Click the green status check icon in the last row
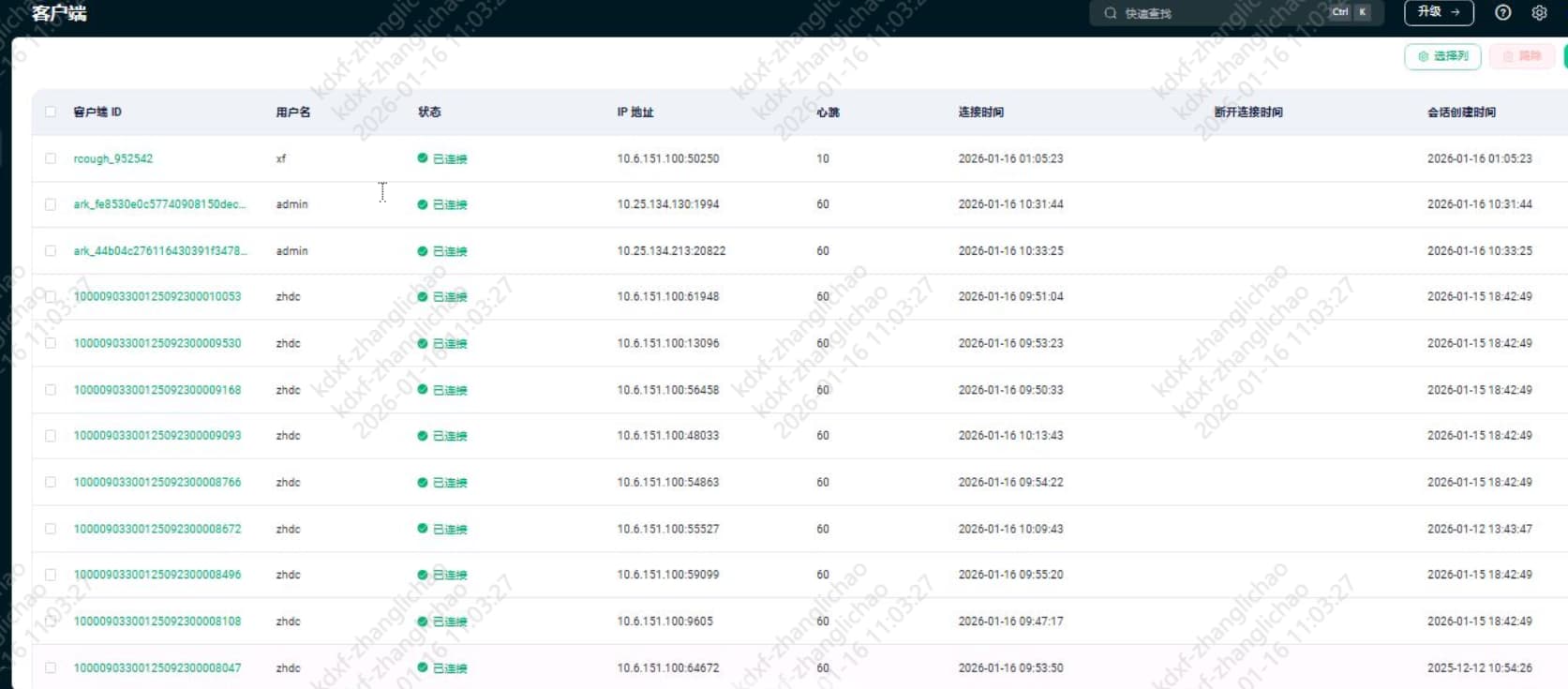Viewport: 1568px width, 689px height. point(423,667)
